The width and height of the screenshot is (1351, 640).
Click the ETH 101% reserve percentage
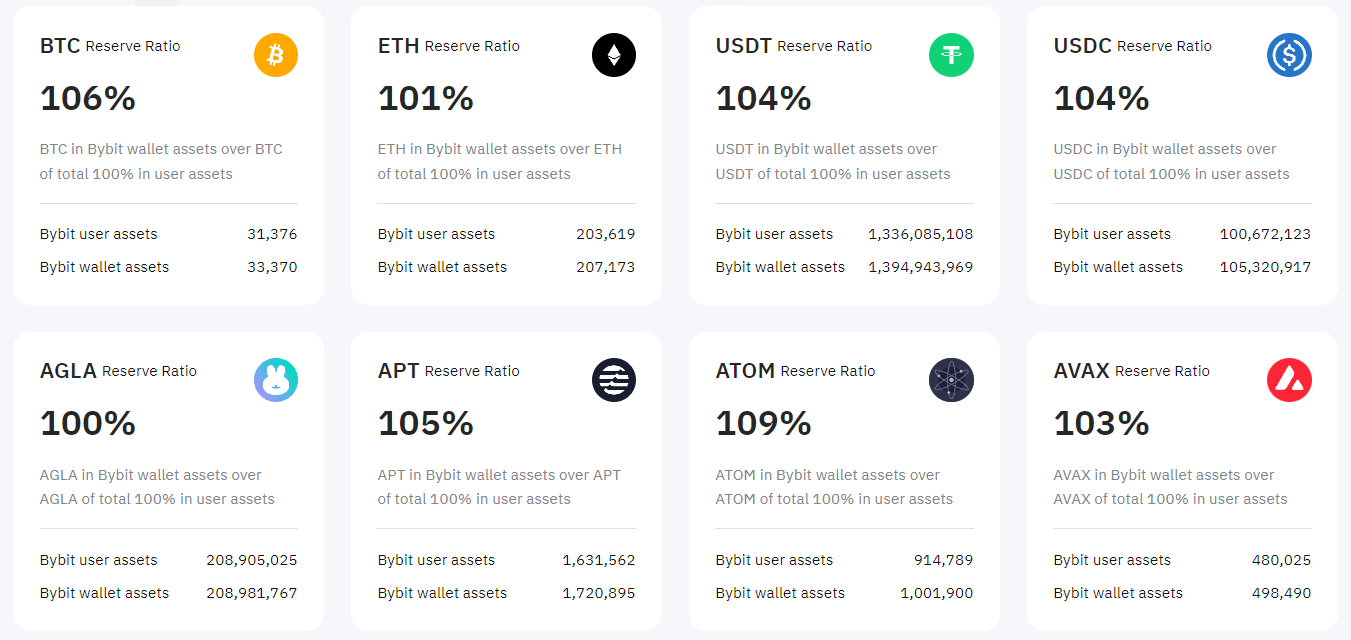pyautogui.click(x=426, y=98)
